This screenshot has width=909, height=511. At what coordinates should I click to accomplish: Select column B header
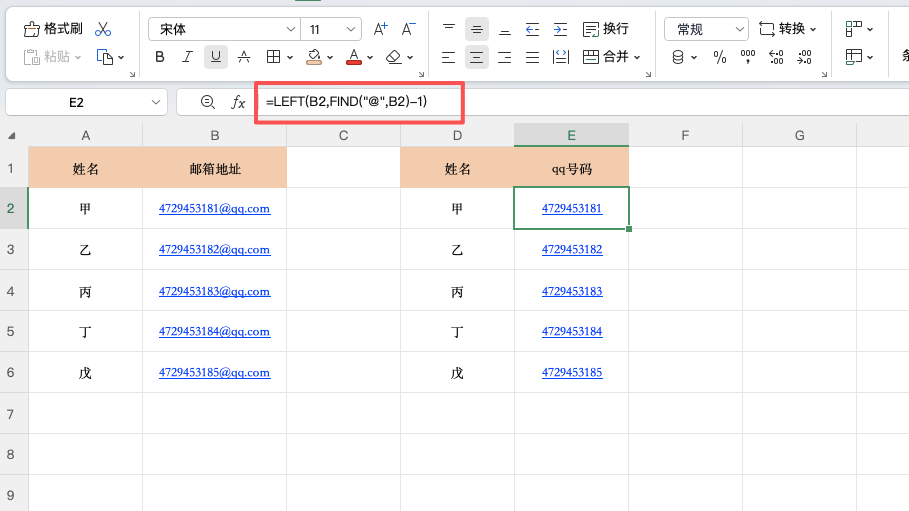(214, 135)
